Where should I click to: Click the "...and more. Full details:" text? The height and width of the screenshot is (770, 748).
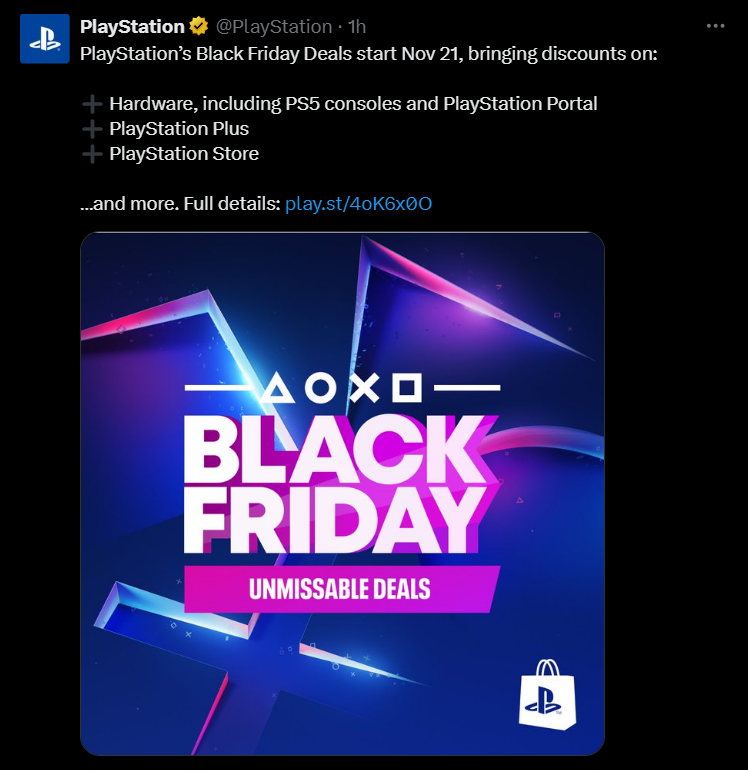pos(180,204)
